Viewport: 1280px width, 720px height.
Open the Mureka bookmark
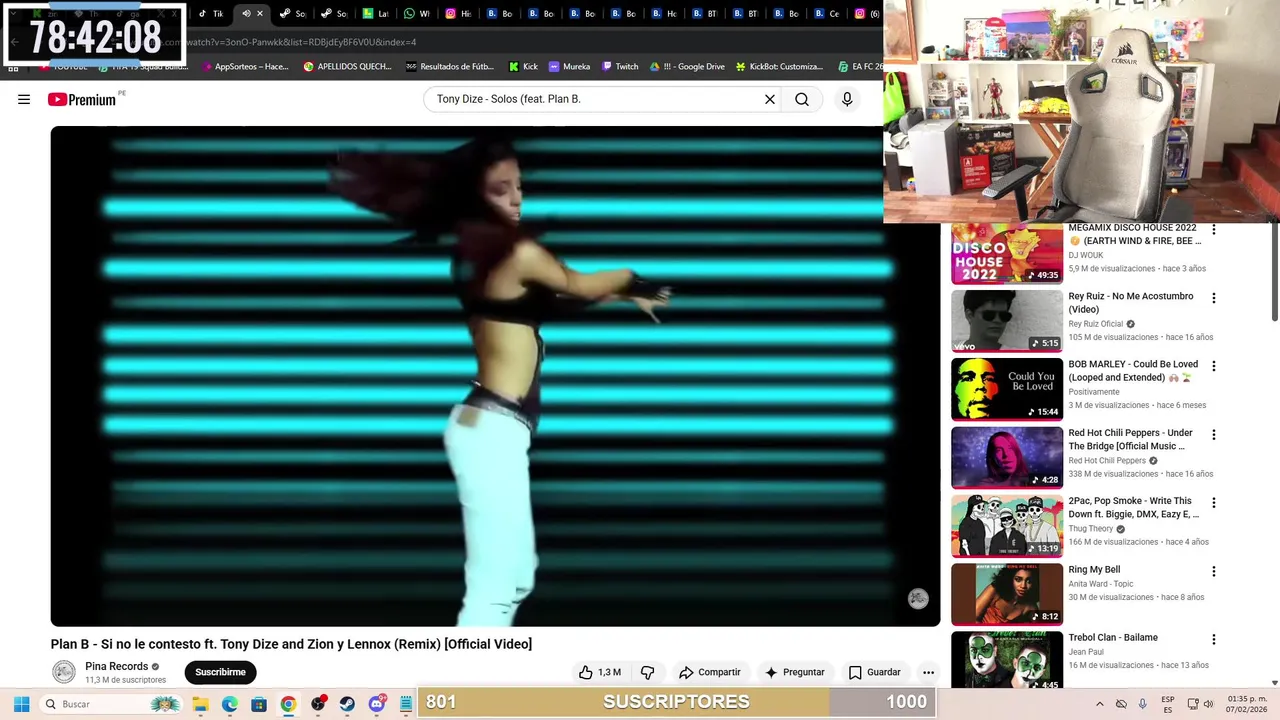(x=570, y=67)
